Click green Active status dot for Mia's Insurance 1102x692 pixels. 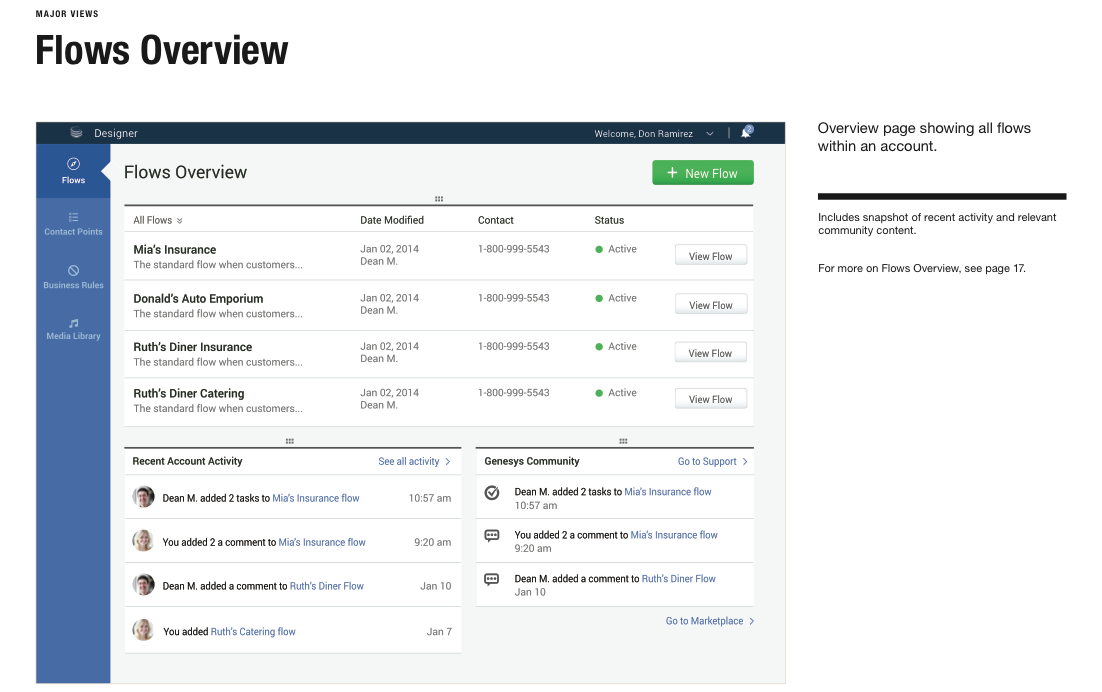[599, 249]
